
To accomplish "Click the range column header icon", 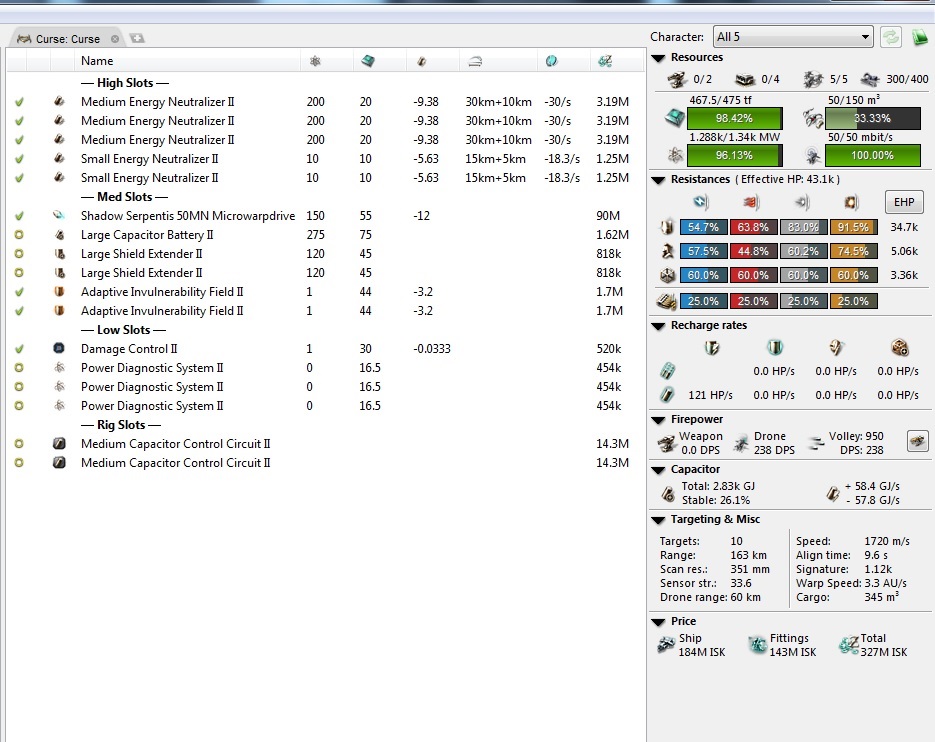I will pos(475,61).
